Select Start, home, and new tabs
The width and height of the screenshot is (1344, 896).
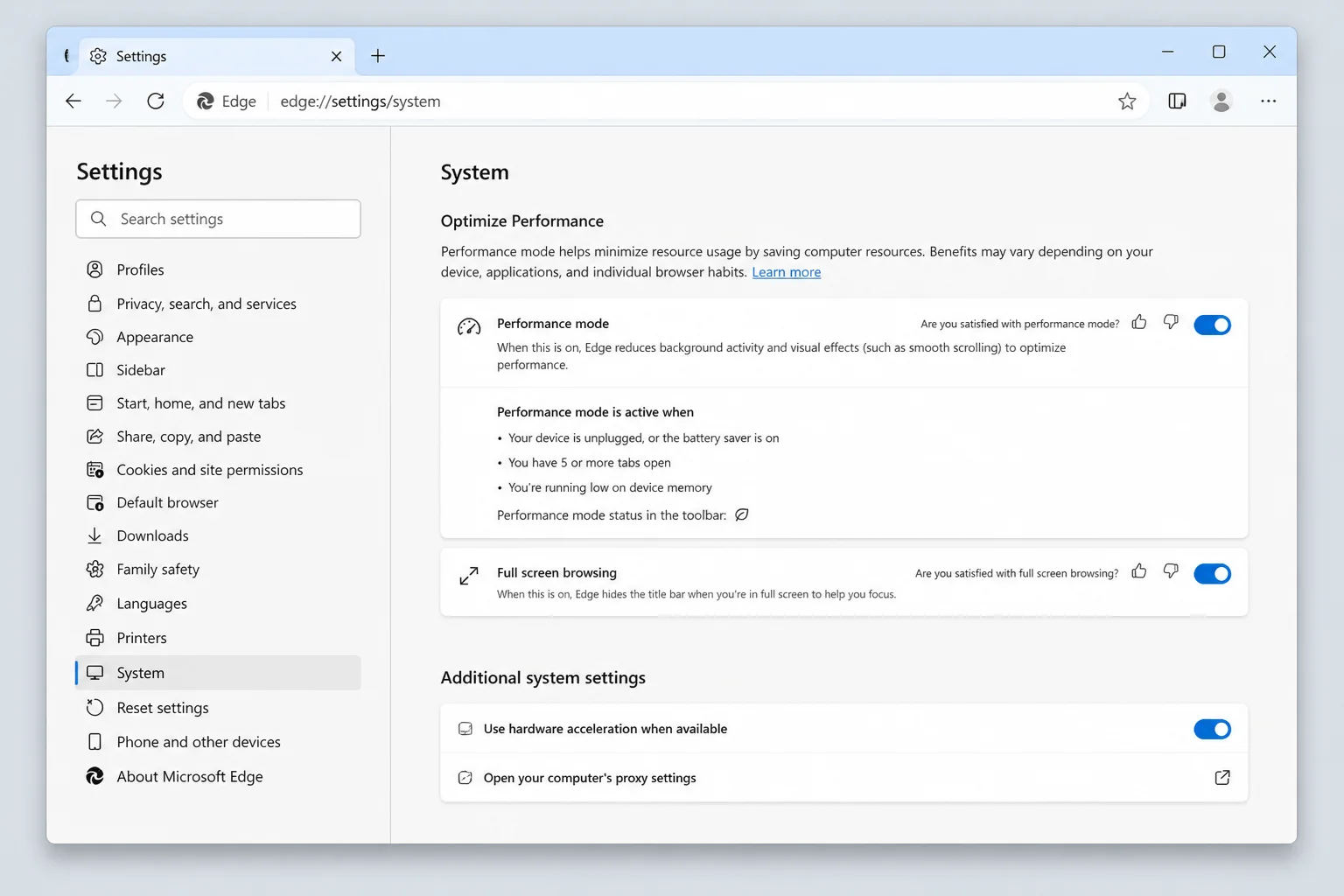(x=218, y=403)
